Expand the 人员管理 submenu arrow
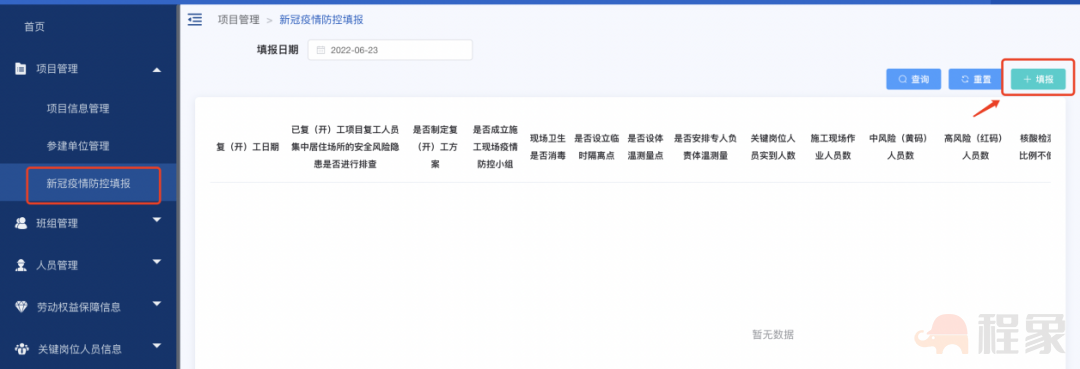1080x369 pixels. click(x=156, y=262)
